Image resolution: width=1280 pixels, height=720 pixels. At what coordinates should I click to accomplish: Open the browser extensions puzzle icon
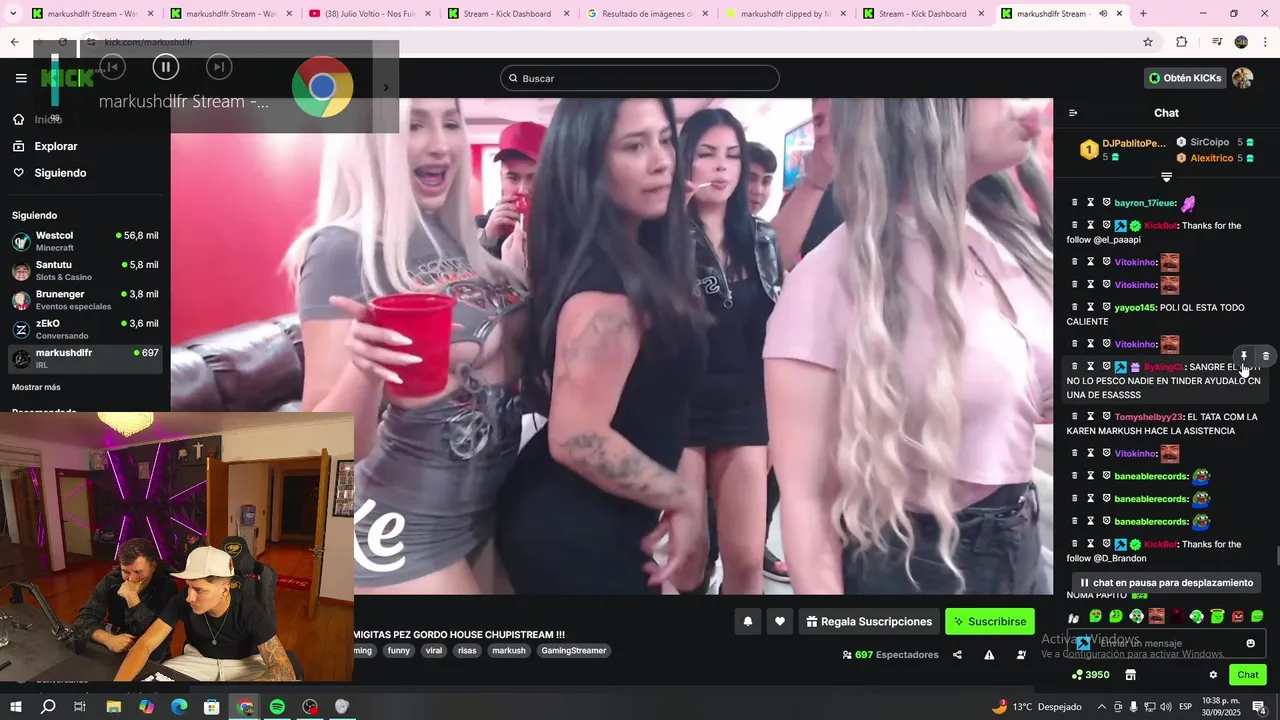click(1182, 42)
